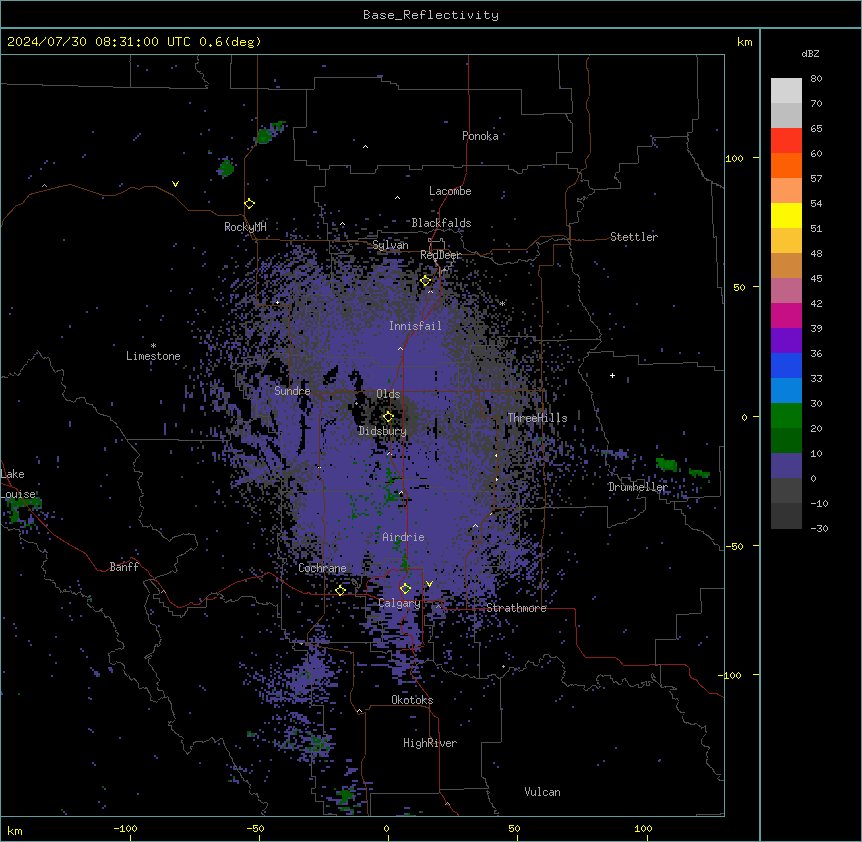Click the Lacombe city label

(x=450, y=191)
